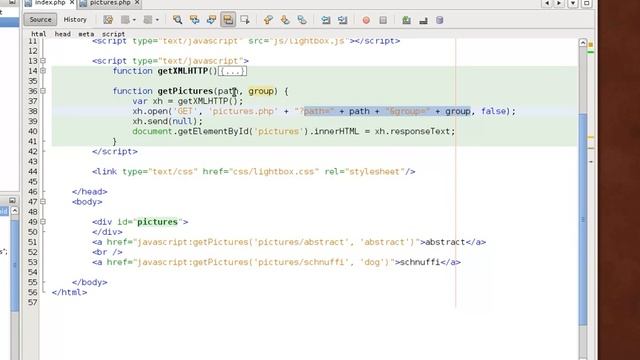Viewport: 640px width, 360px height.
Task: Switch to Source view
Action: click(x=40, y=20)
